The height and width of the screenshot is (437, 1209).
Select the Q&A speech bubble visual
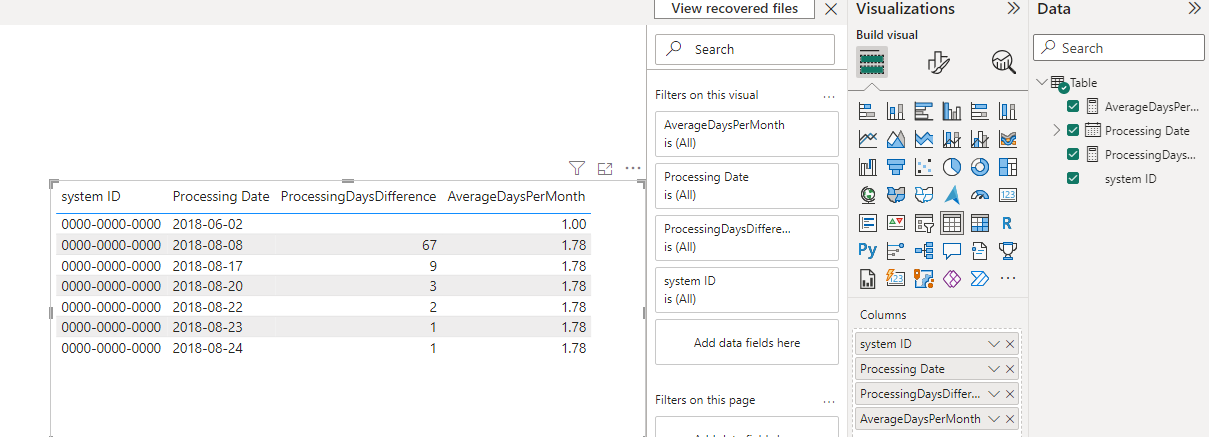point(951,250)
